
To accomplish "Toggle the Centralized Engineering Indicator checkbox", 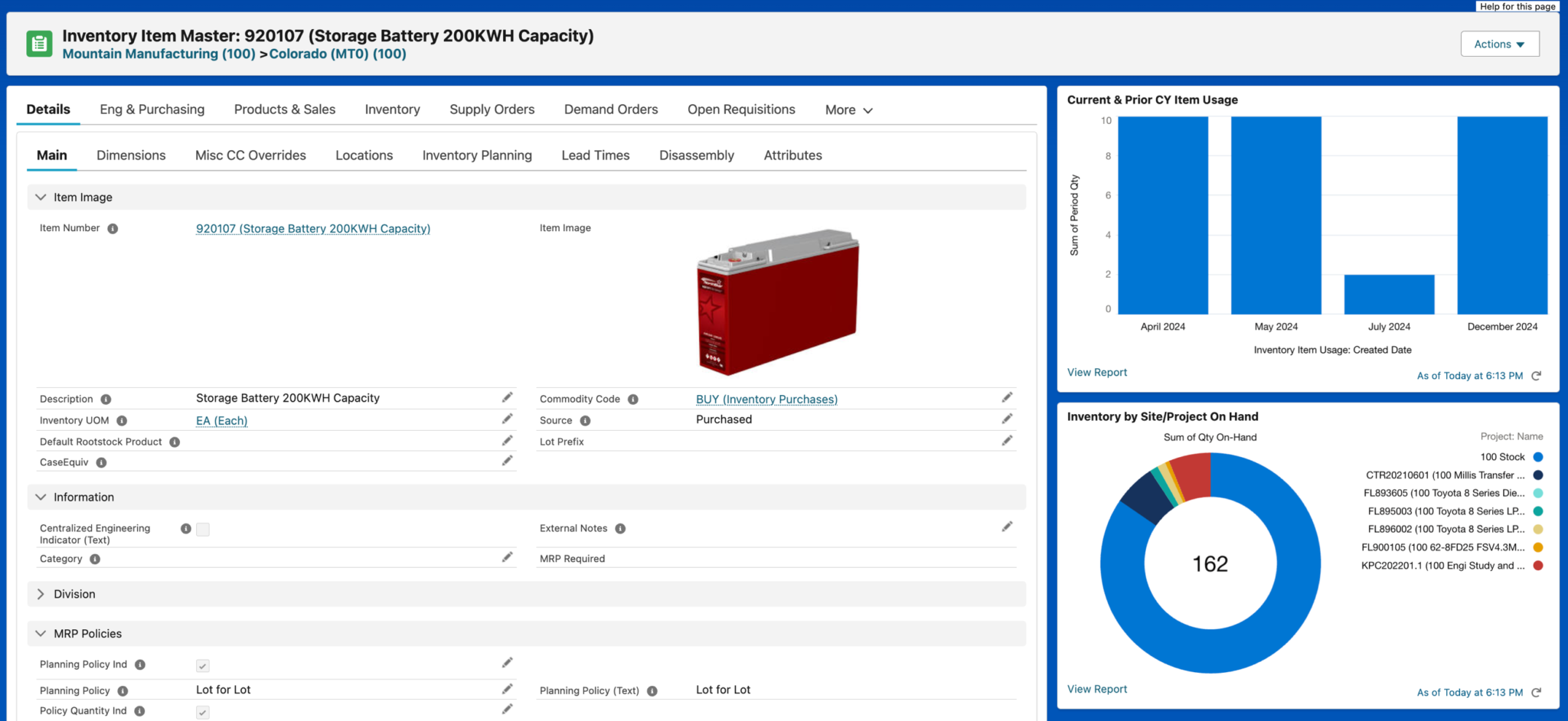I will point(203,530).
